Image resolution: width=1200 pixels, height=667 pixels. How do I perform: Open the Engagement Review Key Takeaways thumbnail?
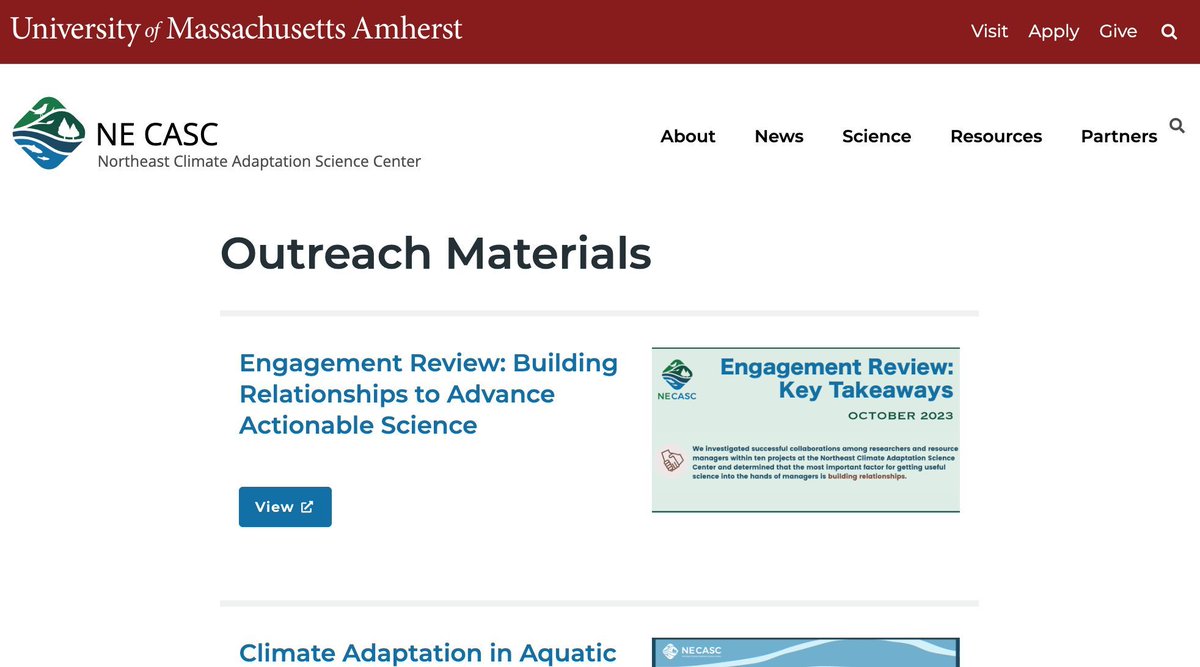tap(806, 430)
